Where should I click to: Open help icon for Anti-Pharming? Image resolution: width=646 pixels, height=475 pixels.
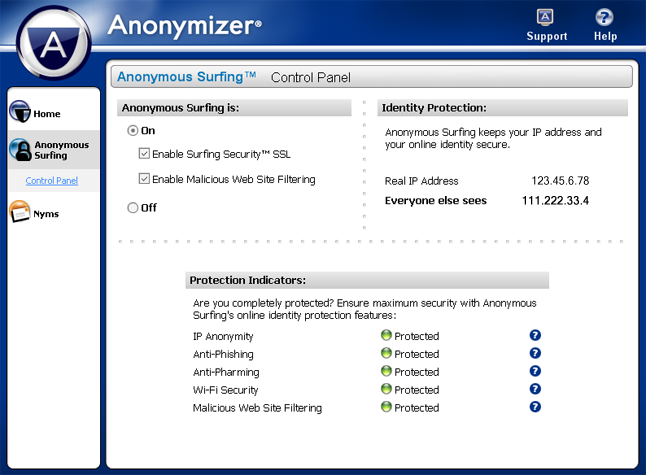click(x=535, y=372)
